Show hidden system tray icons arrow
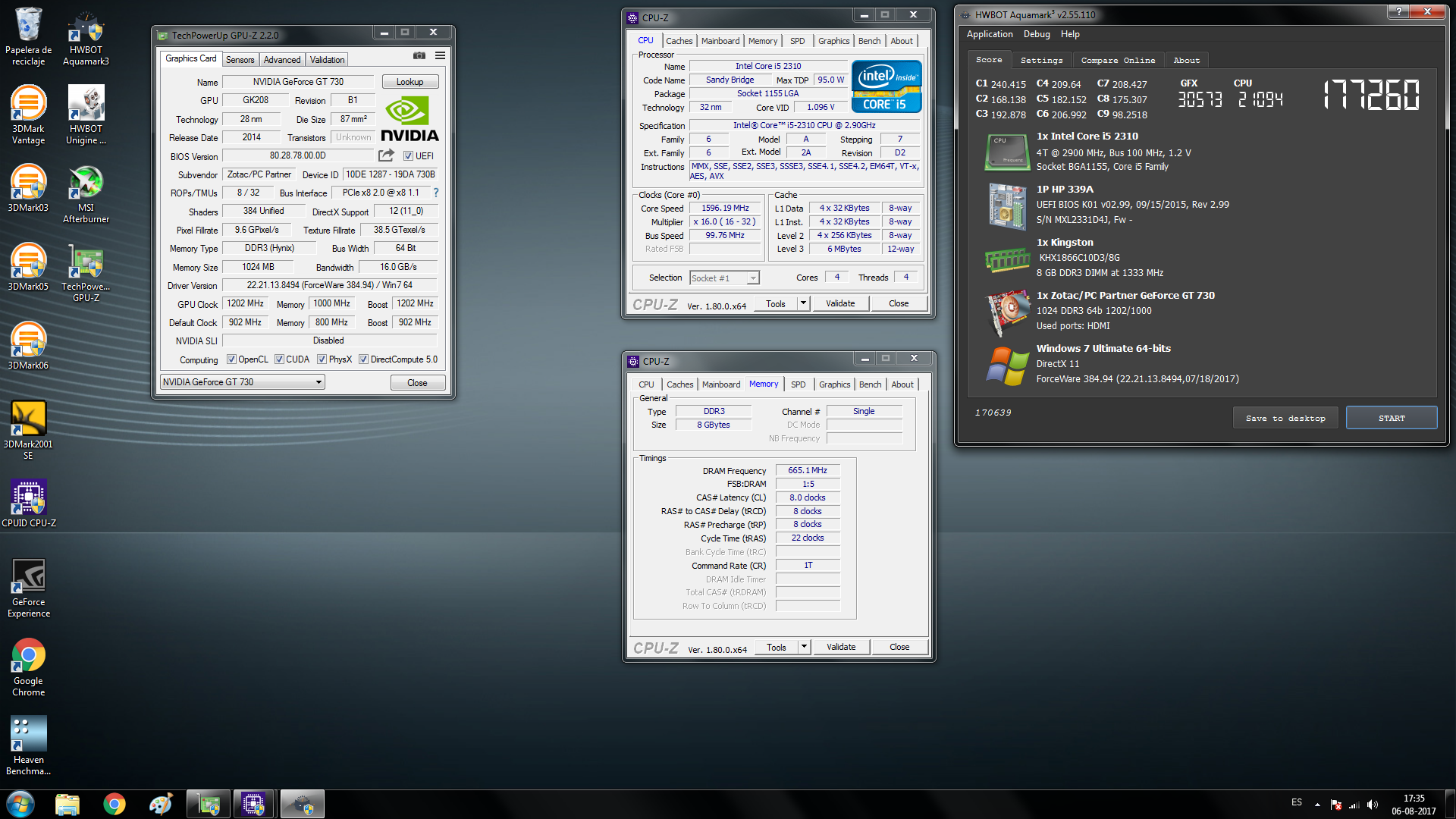 coord(1317,805)
